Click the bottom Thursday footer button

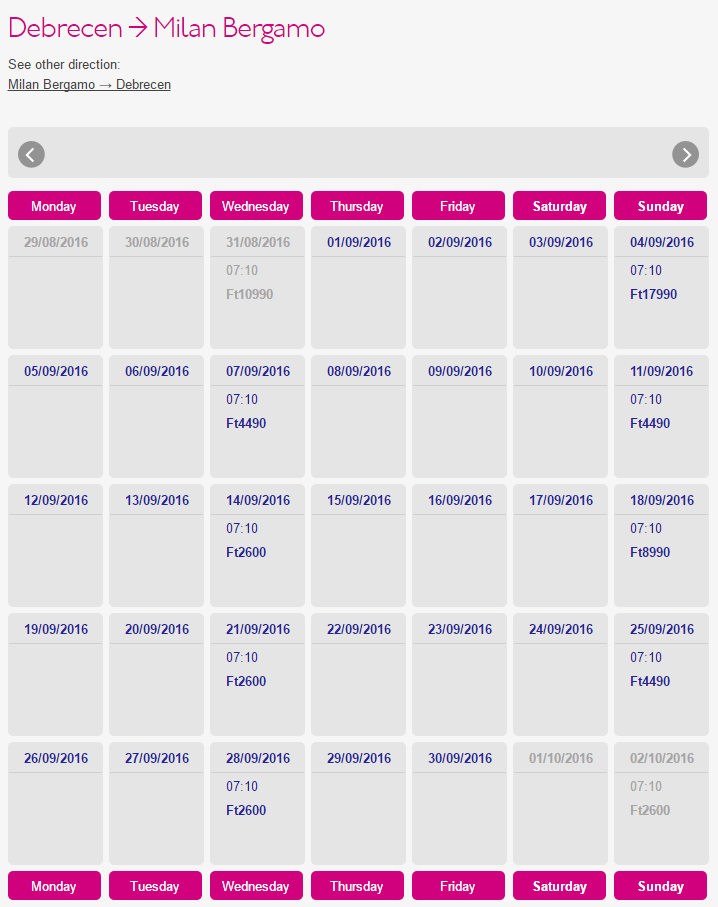tap(358, 886)
